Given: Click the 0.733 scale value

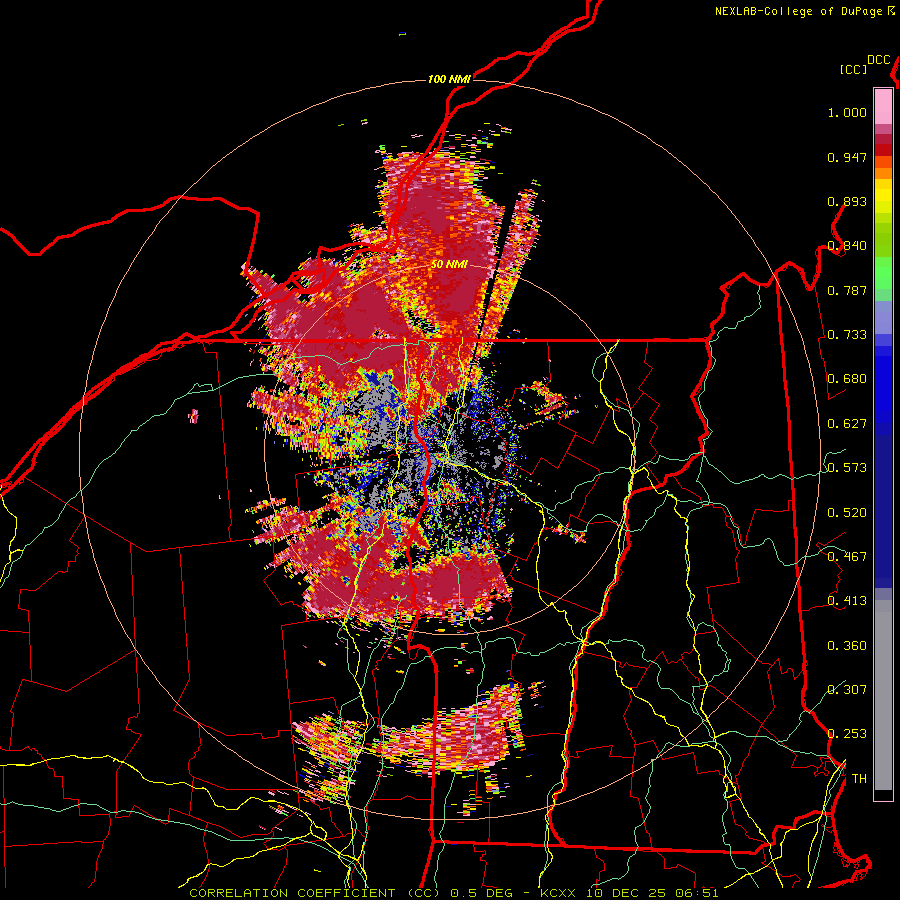Looking at the screenshot, I should coord(847,335).
